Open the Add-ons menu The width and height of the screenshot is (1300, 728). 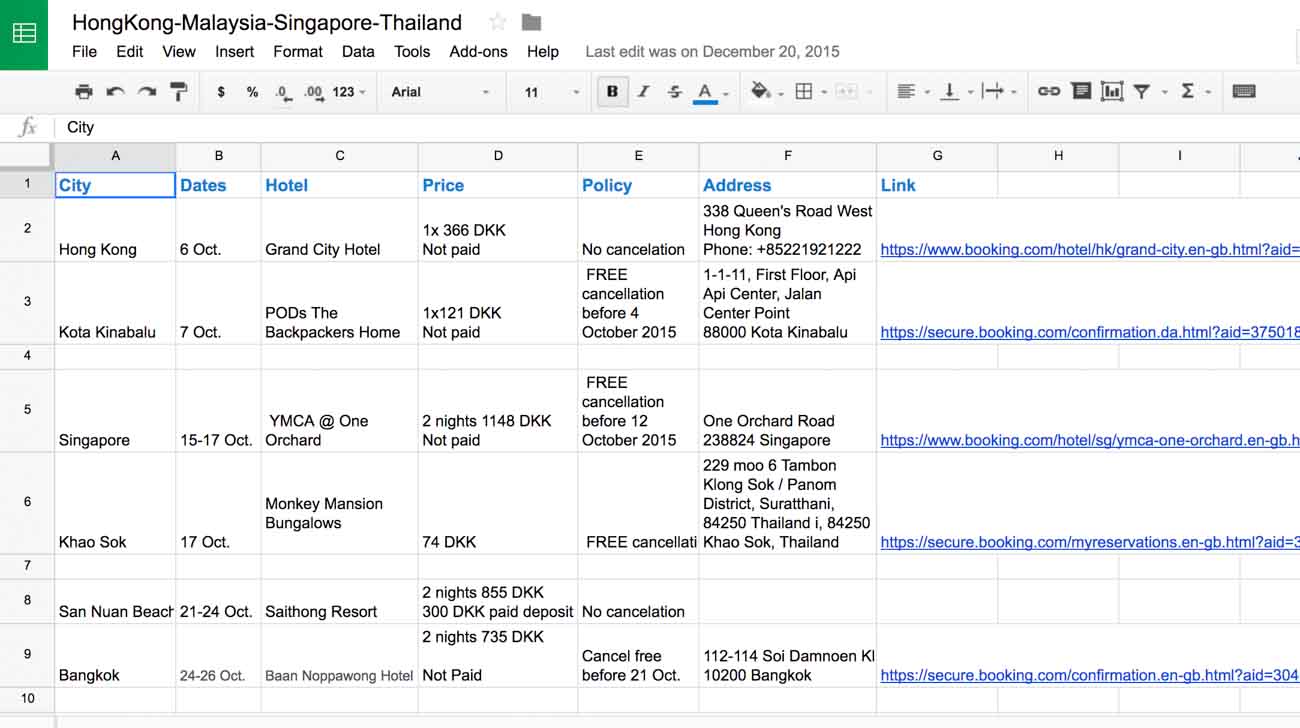point(478,52)
